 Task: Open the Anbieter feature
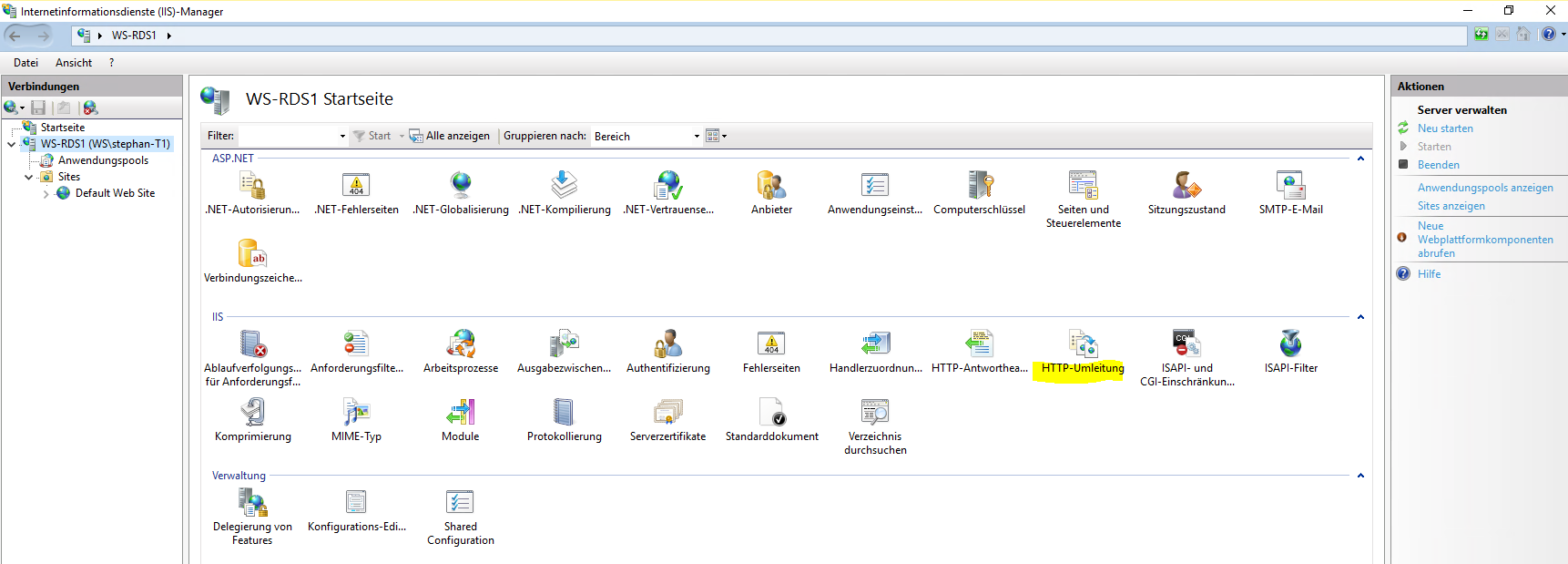771,193
